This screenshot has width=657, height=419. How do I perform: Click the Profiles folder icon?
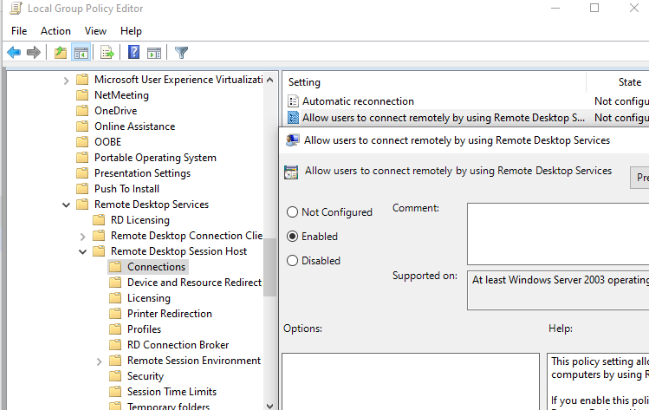(x=115, y=329)
